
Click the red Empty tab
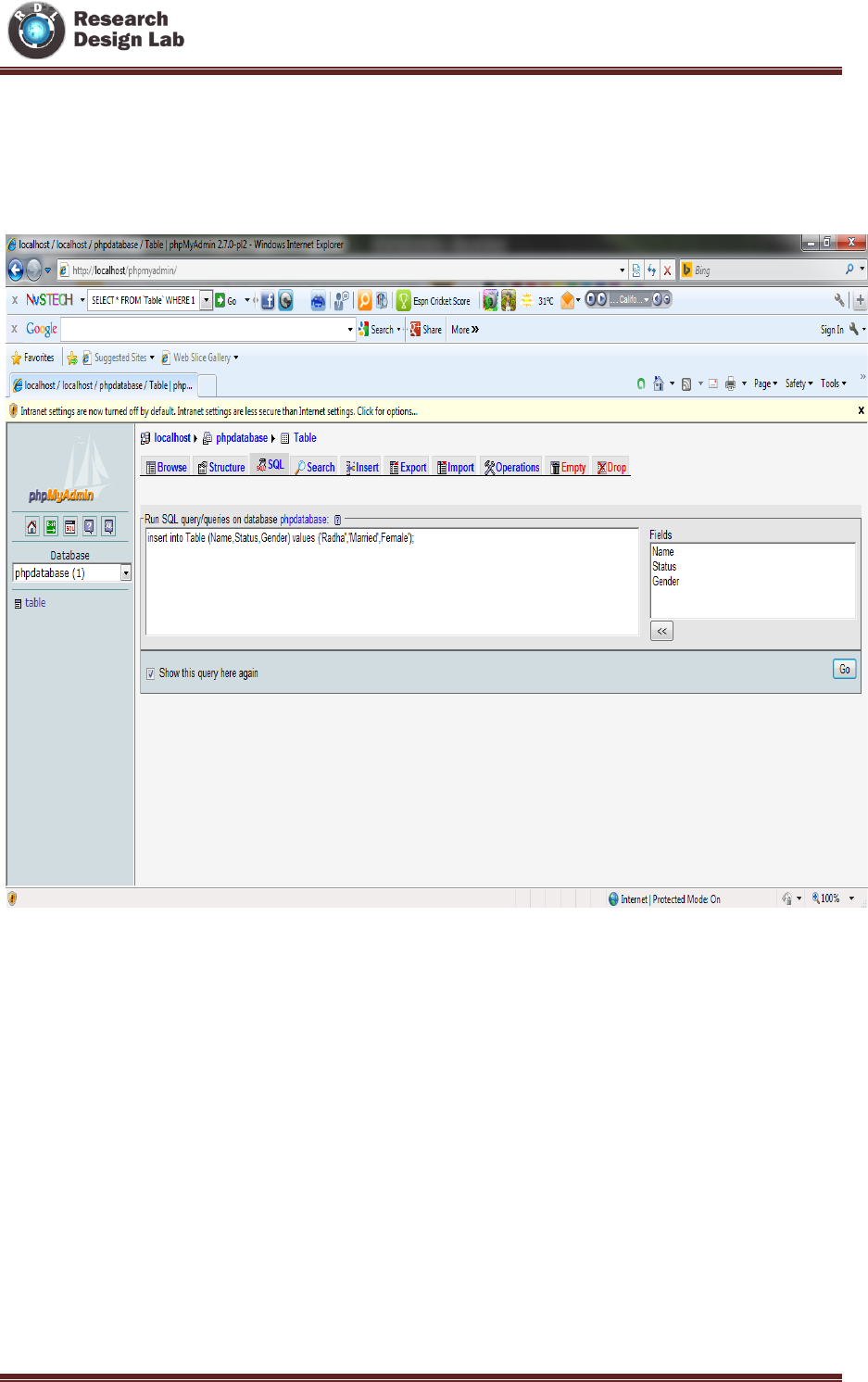[568, 467]
